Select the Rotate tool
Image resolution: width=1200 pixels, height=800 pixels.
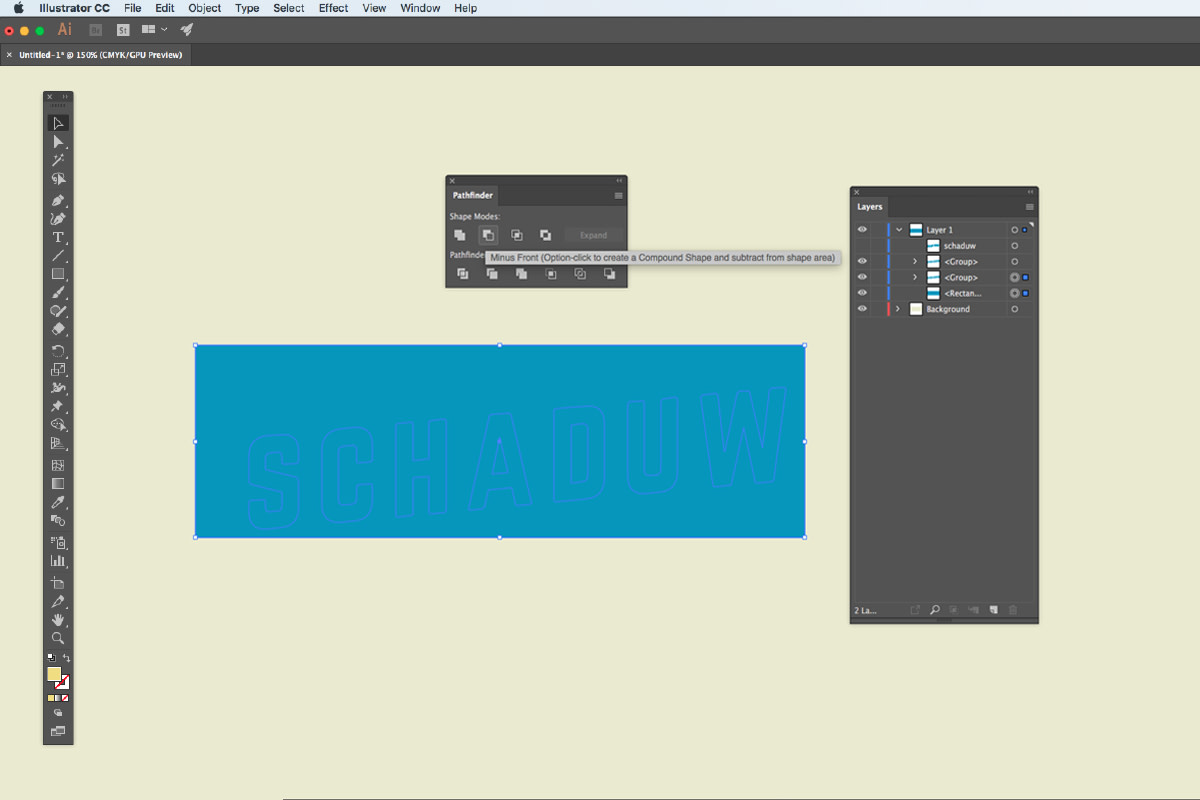pyautogui.click(x=58, y=351)
